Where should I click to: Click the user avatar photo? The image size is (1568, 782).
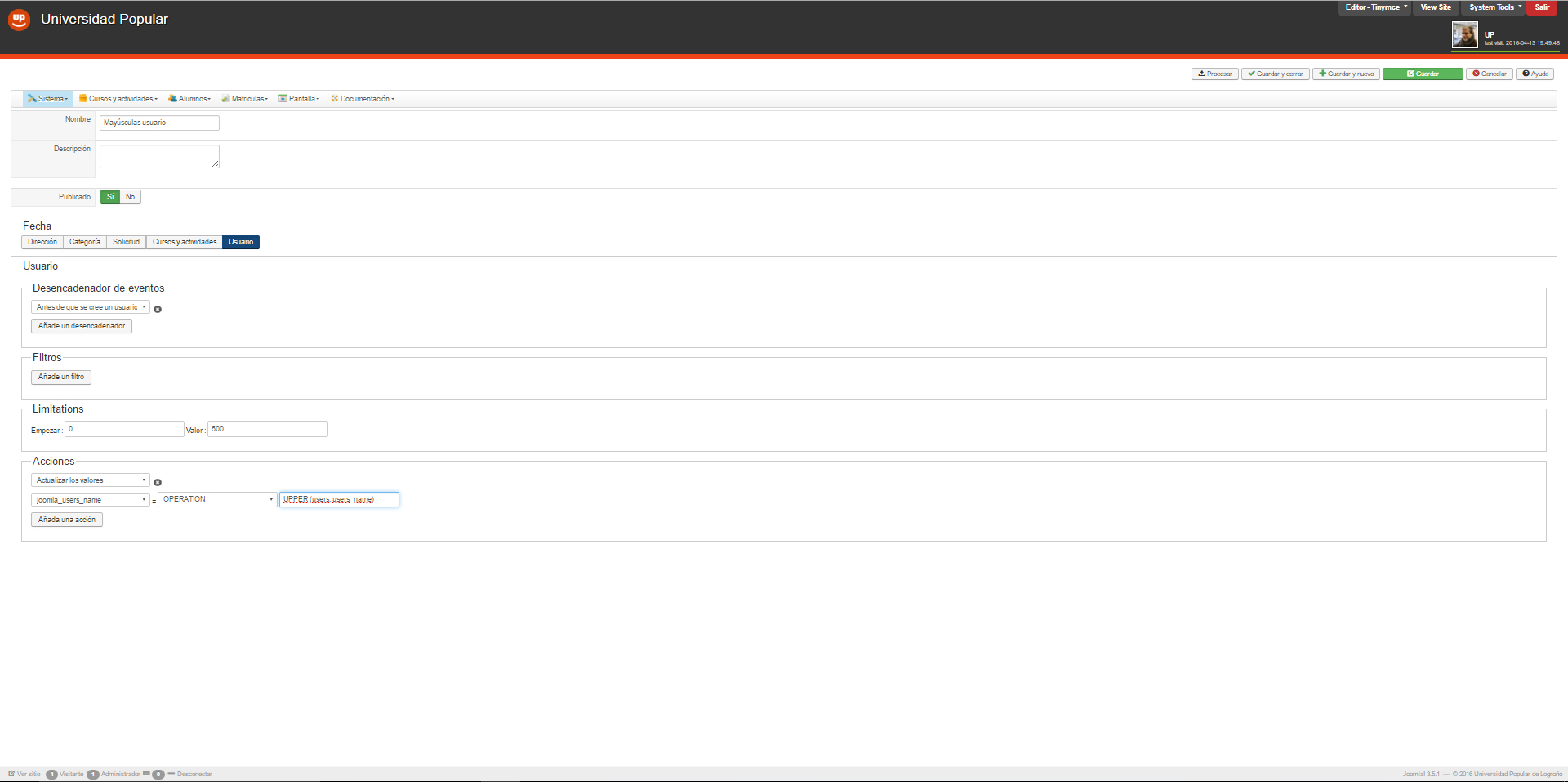click(1464, 35)
